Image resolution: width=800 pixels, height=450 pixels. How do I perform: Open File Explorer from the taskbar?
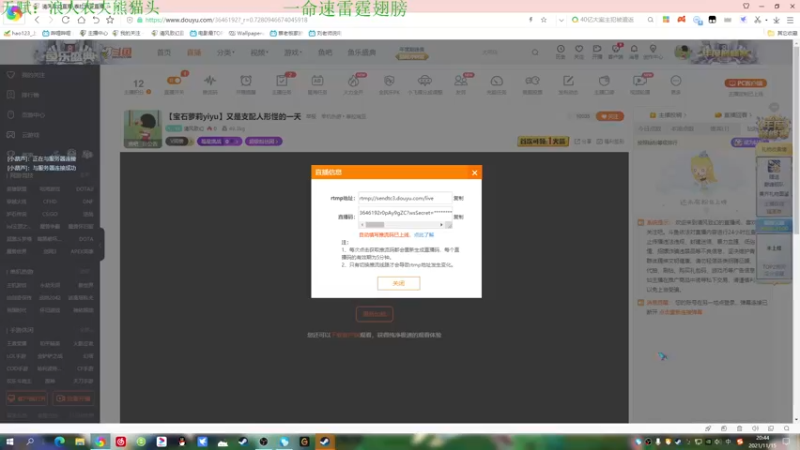pos(80,441)
